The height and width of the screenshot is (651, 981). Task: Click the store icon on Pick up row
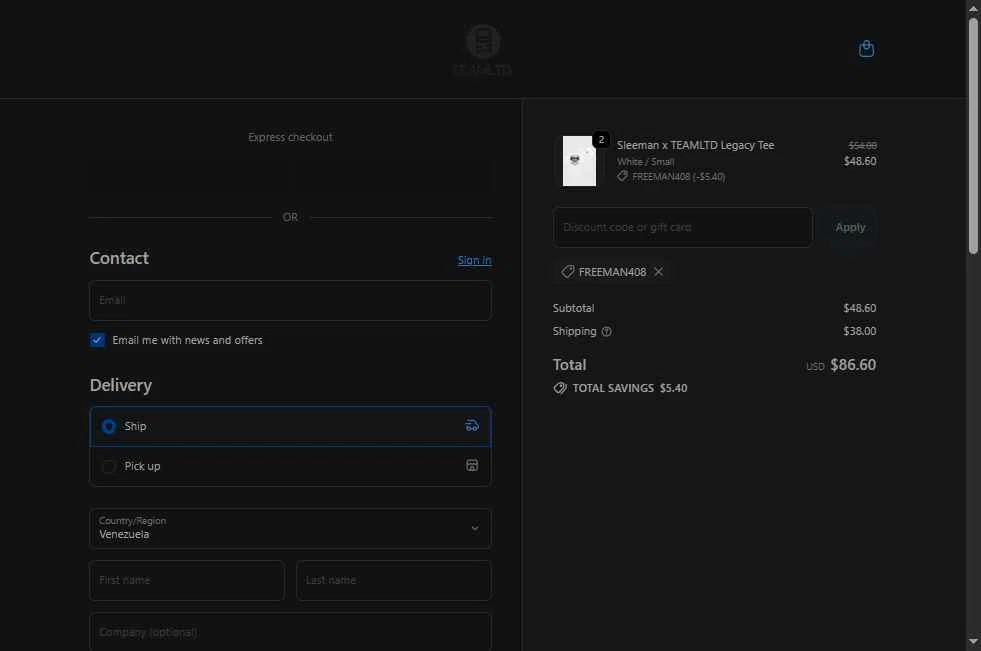click(x=472, y=465)
